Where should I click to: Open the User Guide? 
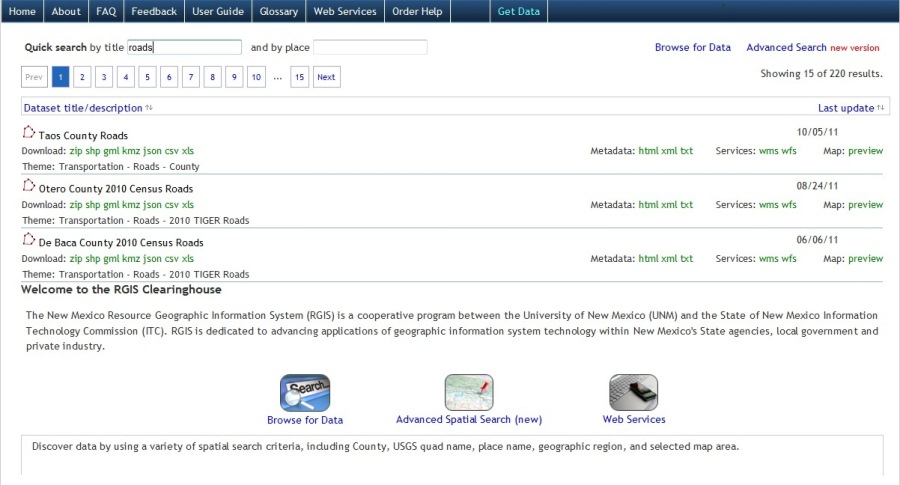218,11
